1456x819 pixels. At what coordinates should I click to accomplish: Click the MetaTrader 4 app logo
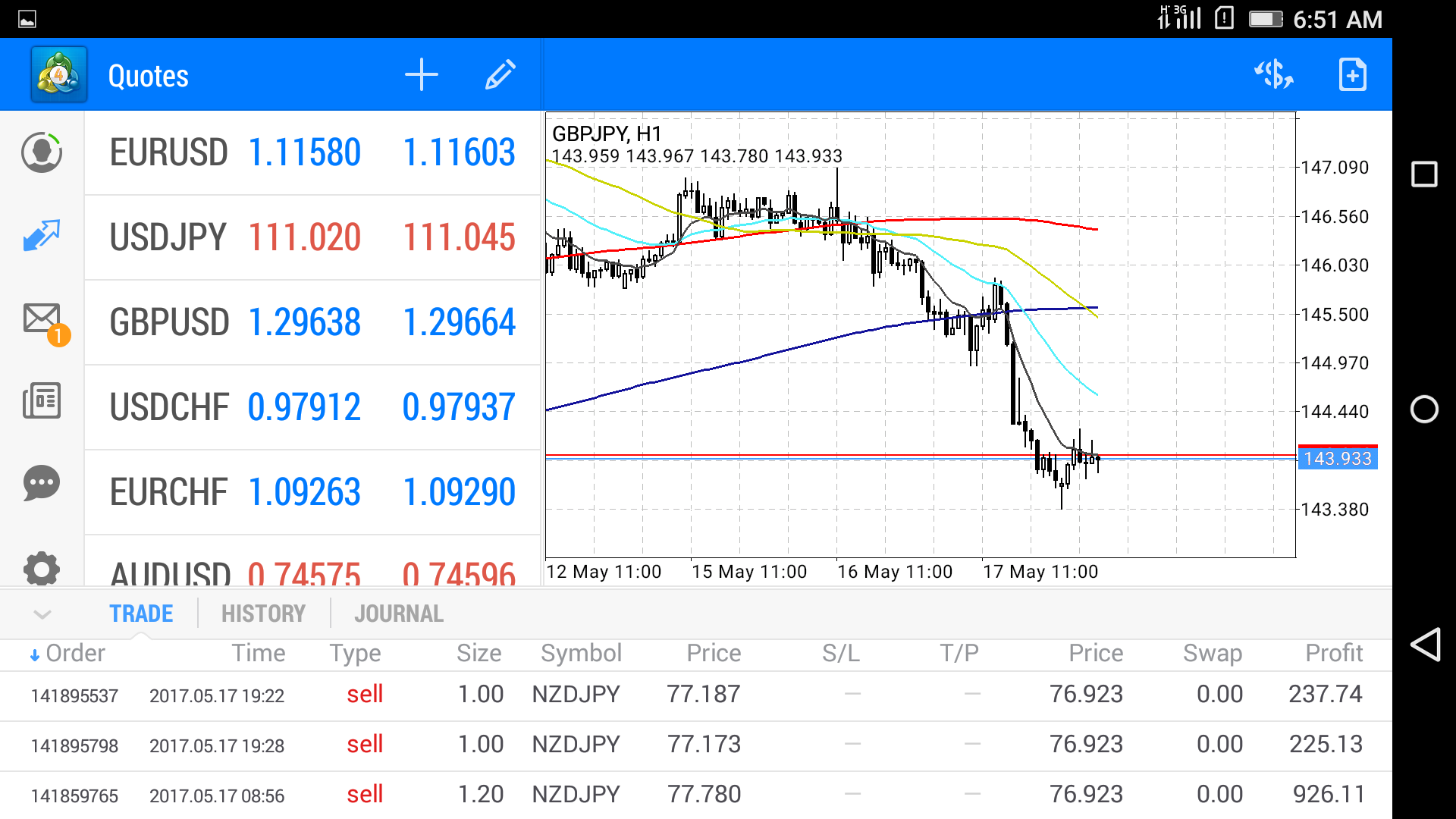(59, 75)
